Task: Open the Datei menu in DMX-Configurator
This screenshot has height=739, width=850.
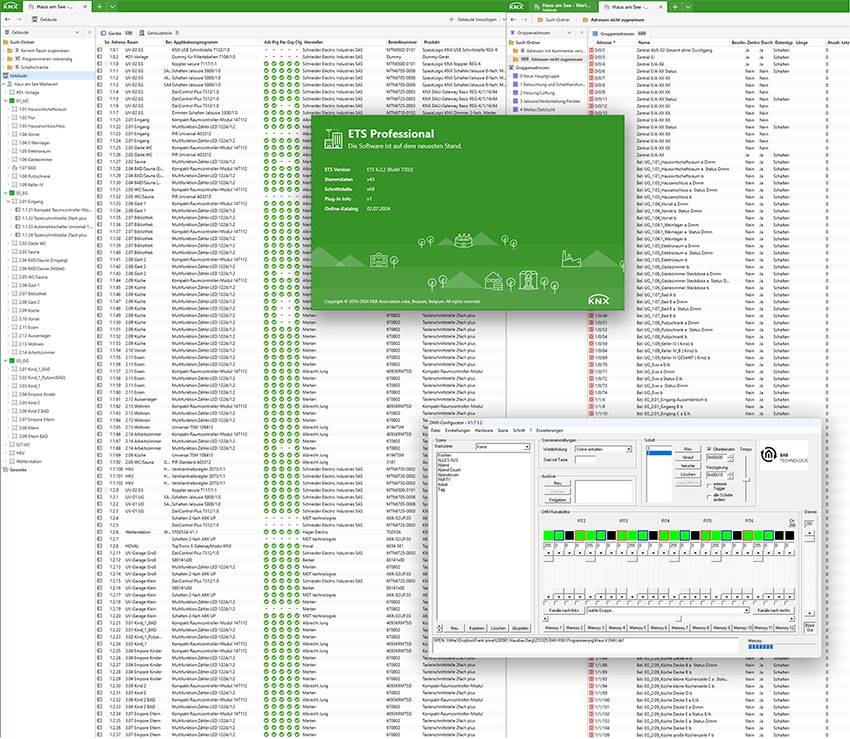Action: [435, 430]
